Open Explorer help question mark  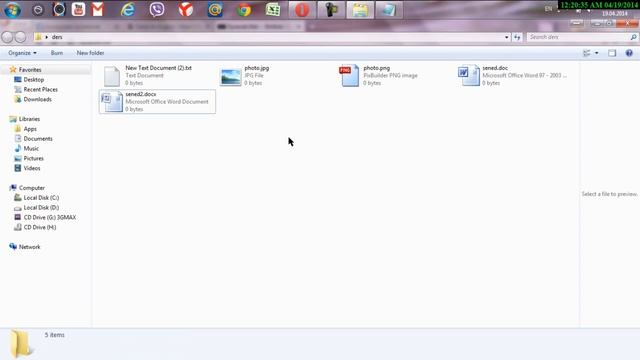[x=629, y=53]
